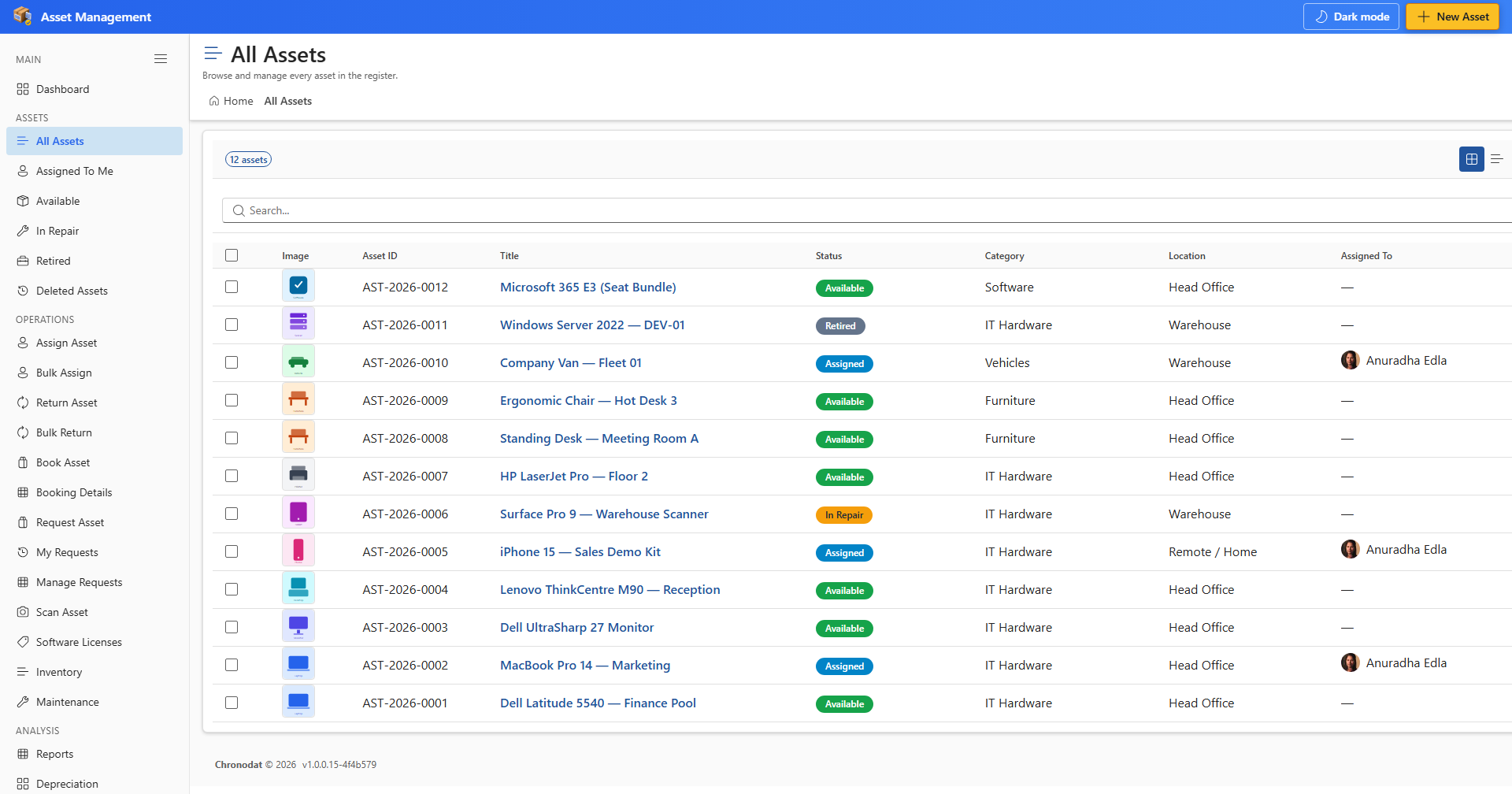Check the box for Windows Server 2022 row
The height and width of the screenshot is (794, 1512).
click(232, 325)
